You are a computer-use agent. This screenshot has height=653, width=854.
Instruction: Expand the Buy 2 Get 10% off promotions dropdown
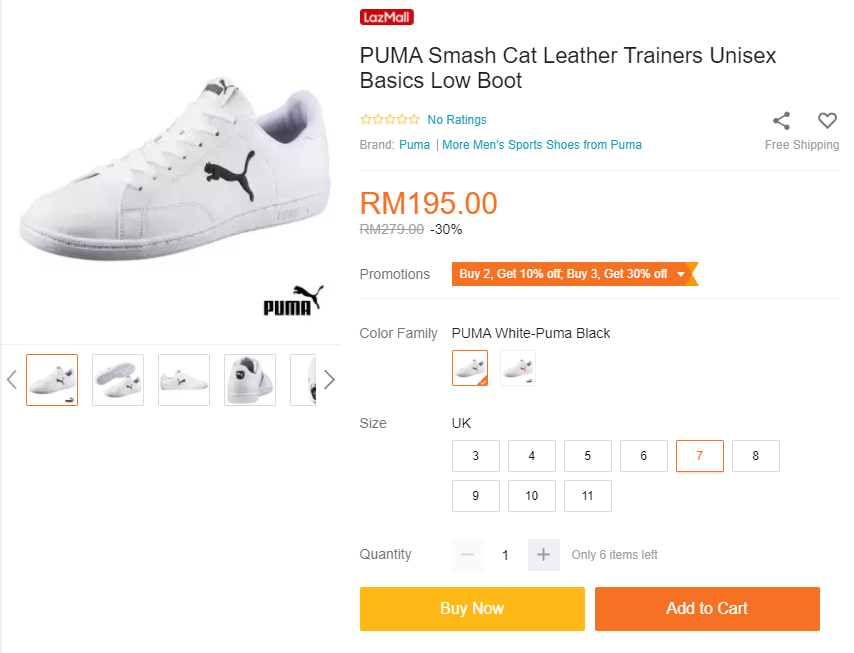click(x=682, y=274)
